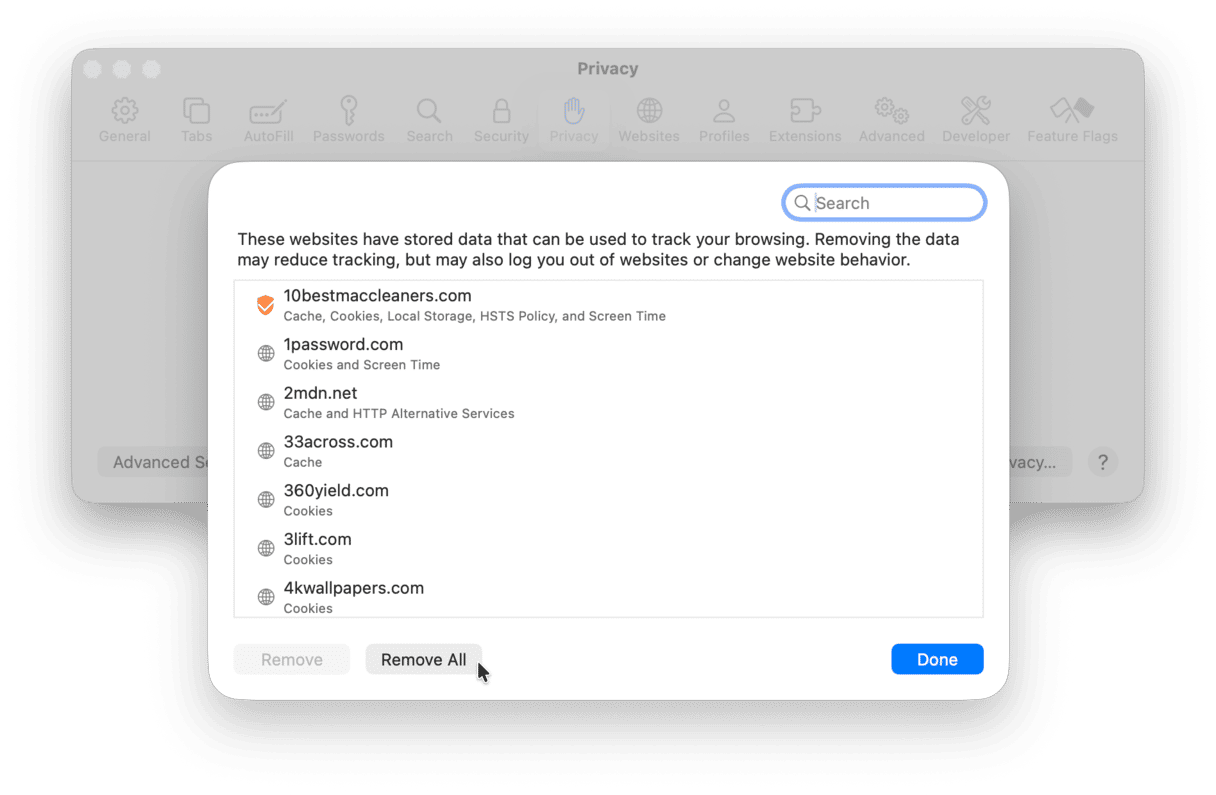This screenshot has height=795, width=1216.
Task: Open the Profiles settings tab
Action: pyautogui.click(x=724, y=120)
